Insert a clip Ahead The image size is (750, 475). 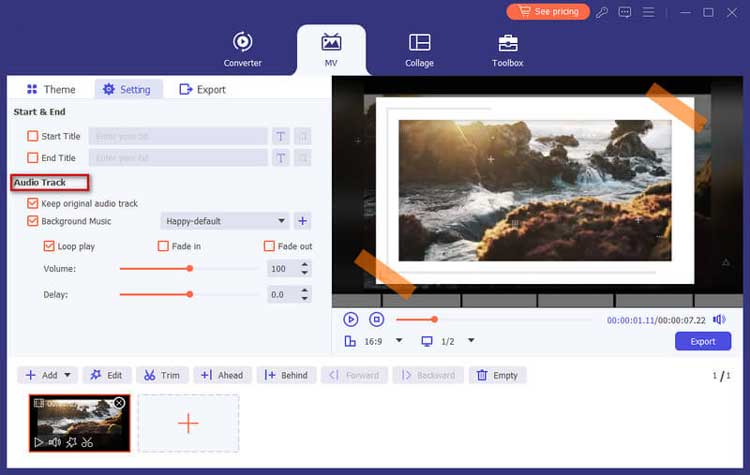pos(222,375)
